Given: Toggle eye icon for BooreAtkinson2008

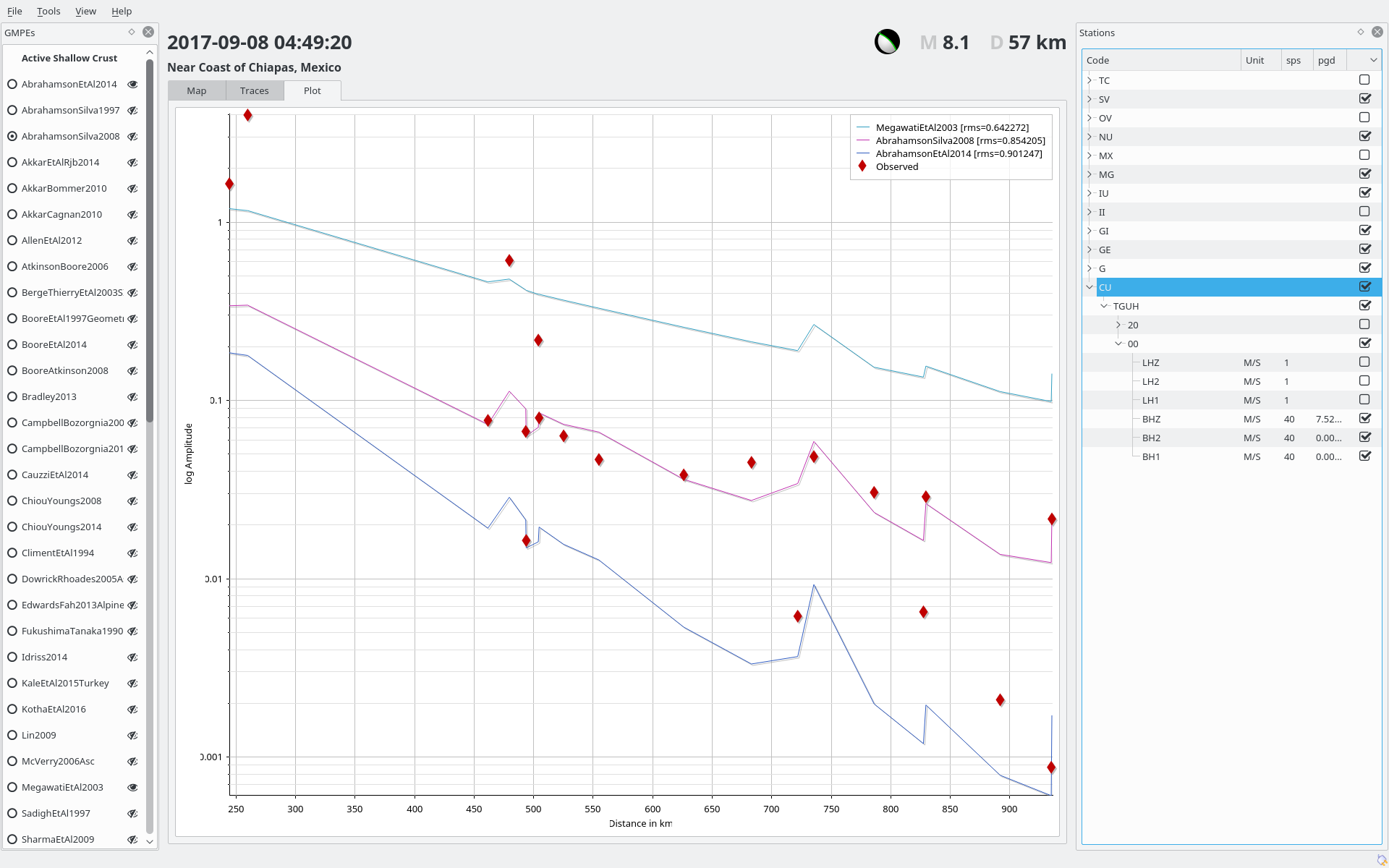Looking at the screenshot, I should coord(132,371).
